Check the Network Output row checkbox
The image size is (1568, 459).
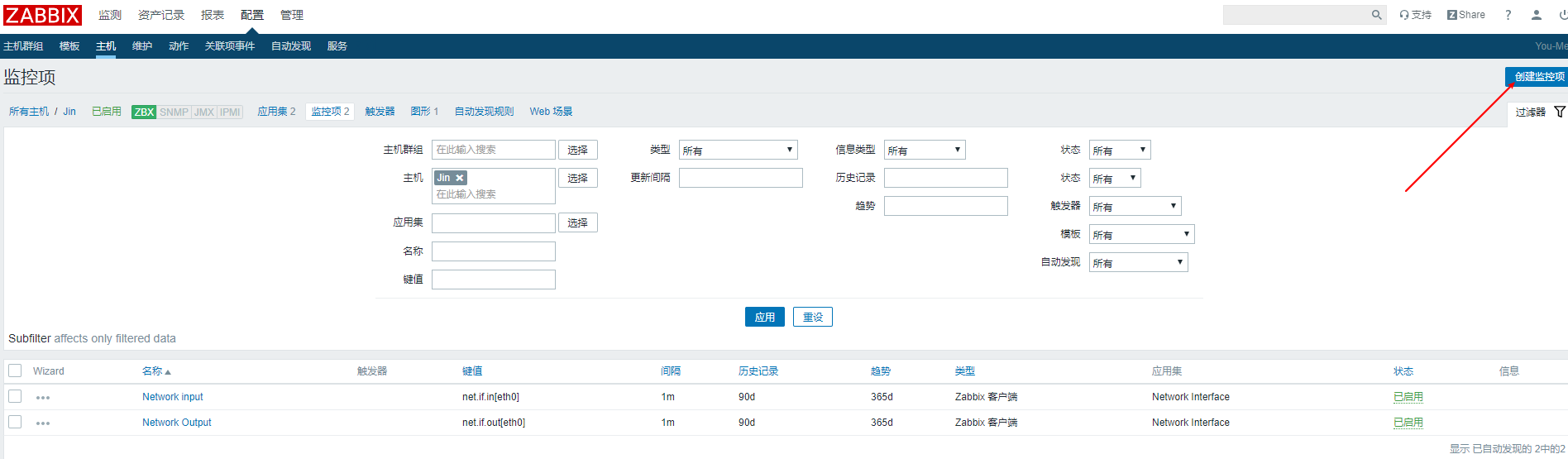click(x=15, y=422)
